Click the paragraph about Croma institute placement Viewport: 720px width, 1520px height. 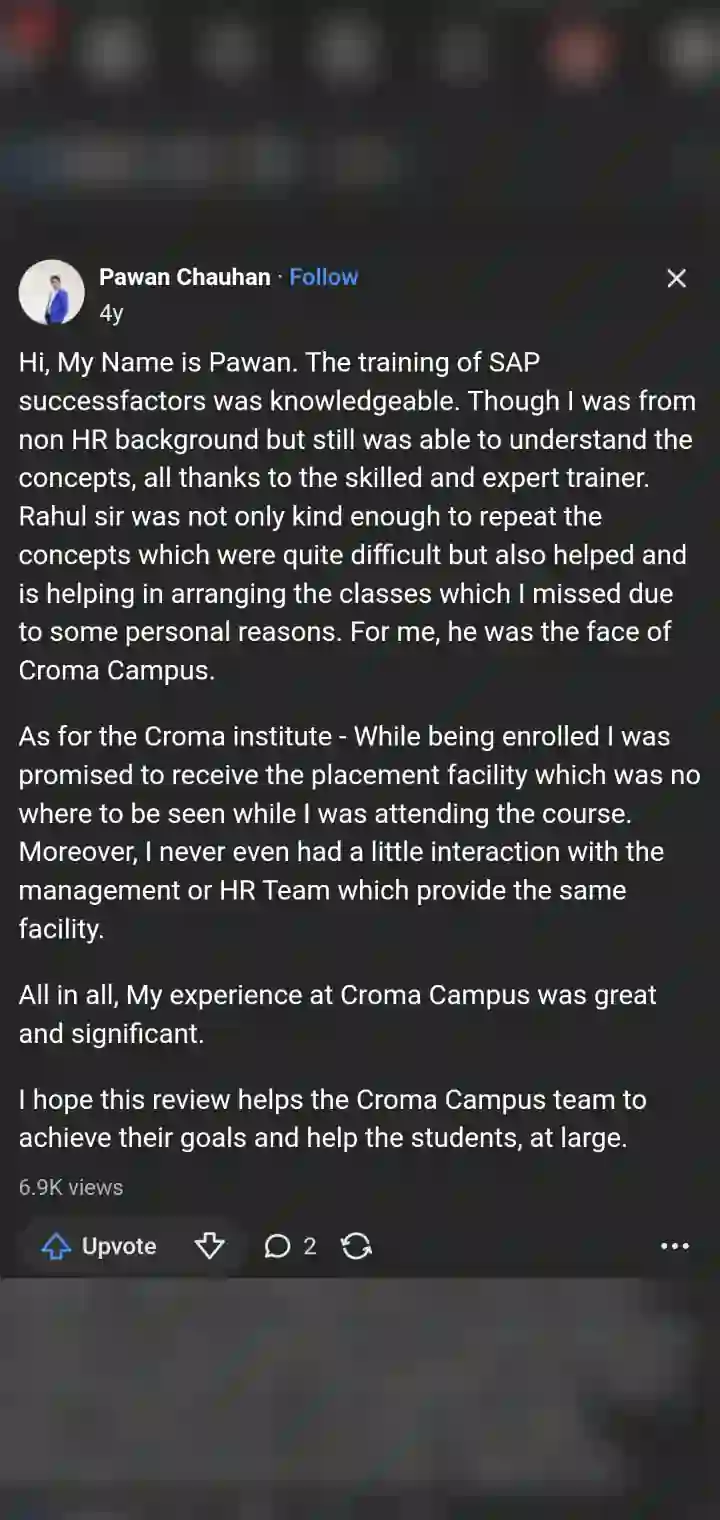click(x=360, y=832)
